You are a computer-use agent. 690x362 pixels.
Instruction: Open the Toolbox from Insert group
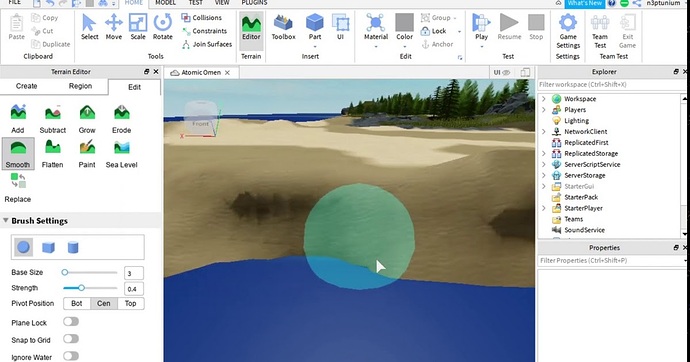click(x=283, y=27)
